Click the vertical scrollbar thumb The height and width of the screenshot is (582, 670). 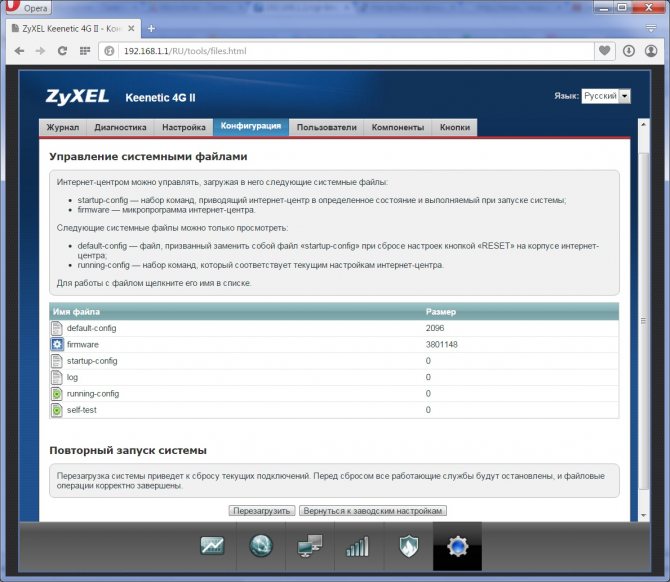point(644,320)
